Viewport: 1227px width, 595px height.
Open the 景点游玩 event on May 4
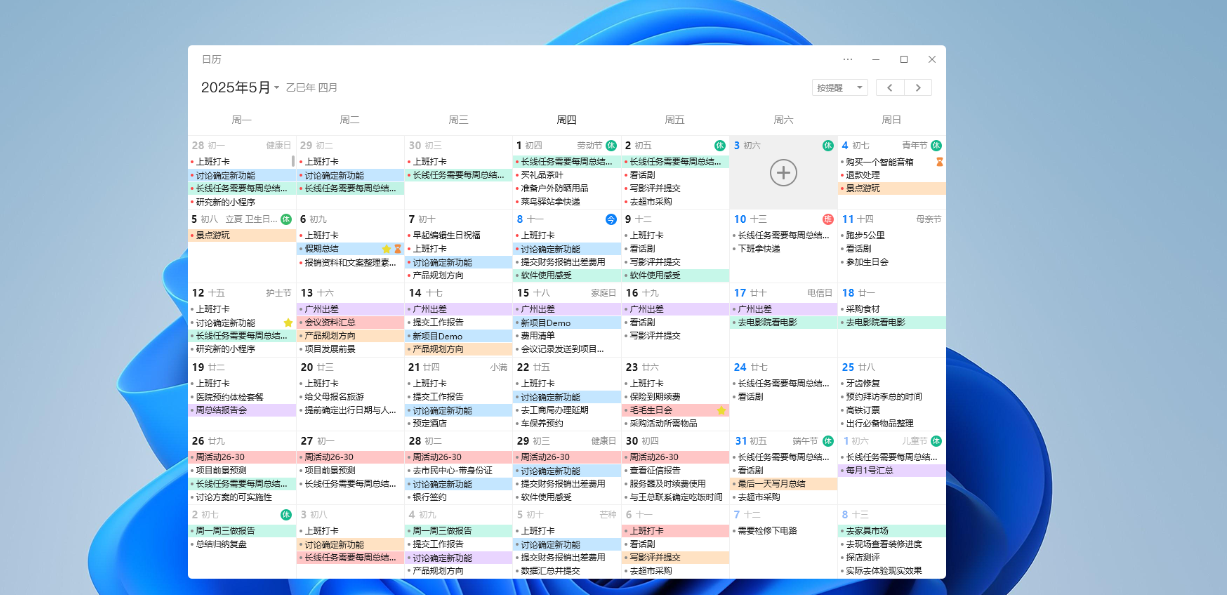point(891,188)
